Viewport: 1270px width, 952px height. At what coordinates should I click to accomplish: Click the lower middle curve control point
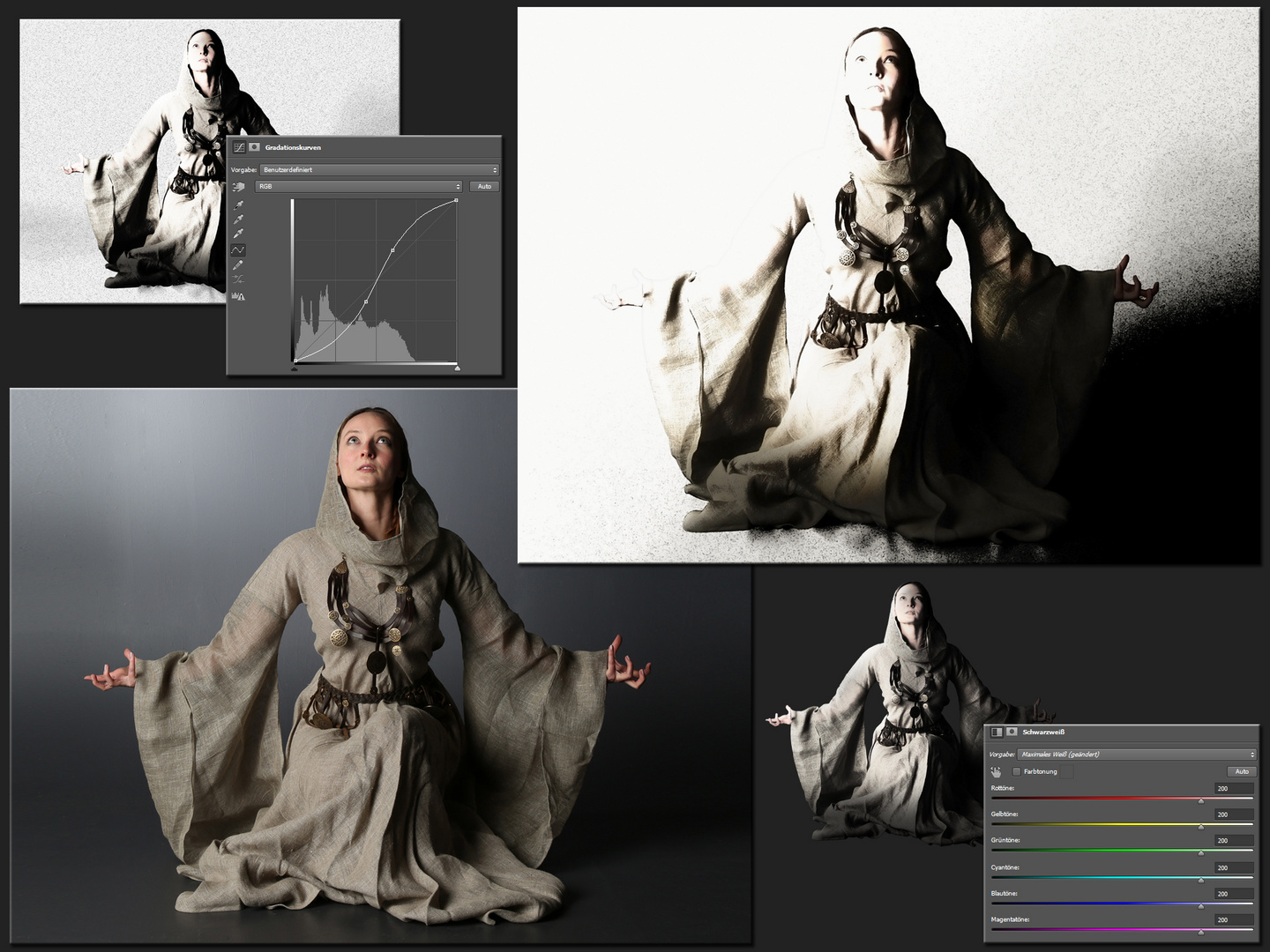(x=366, y=301)
